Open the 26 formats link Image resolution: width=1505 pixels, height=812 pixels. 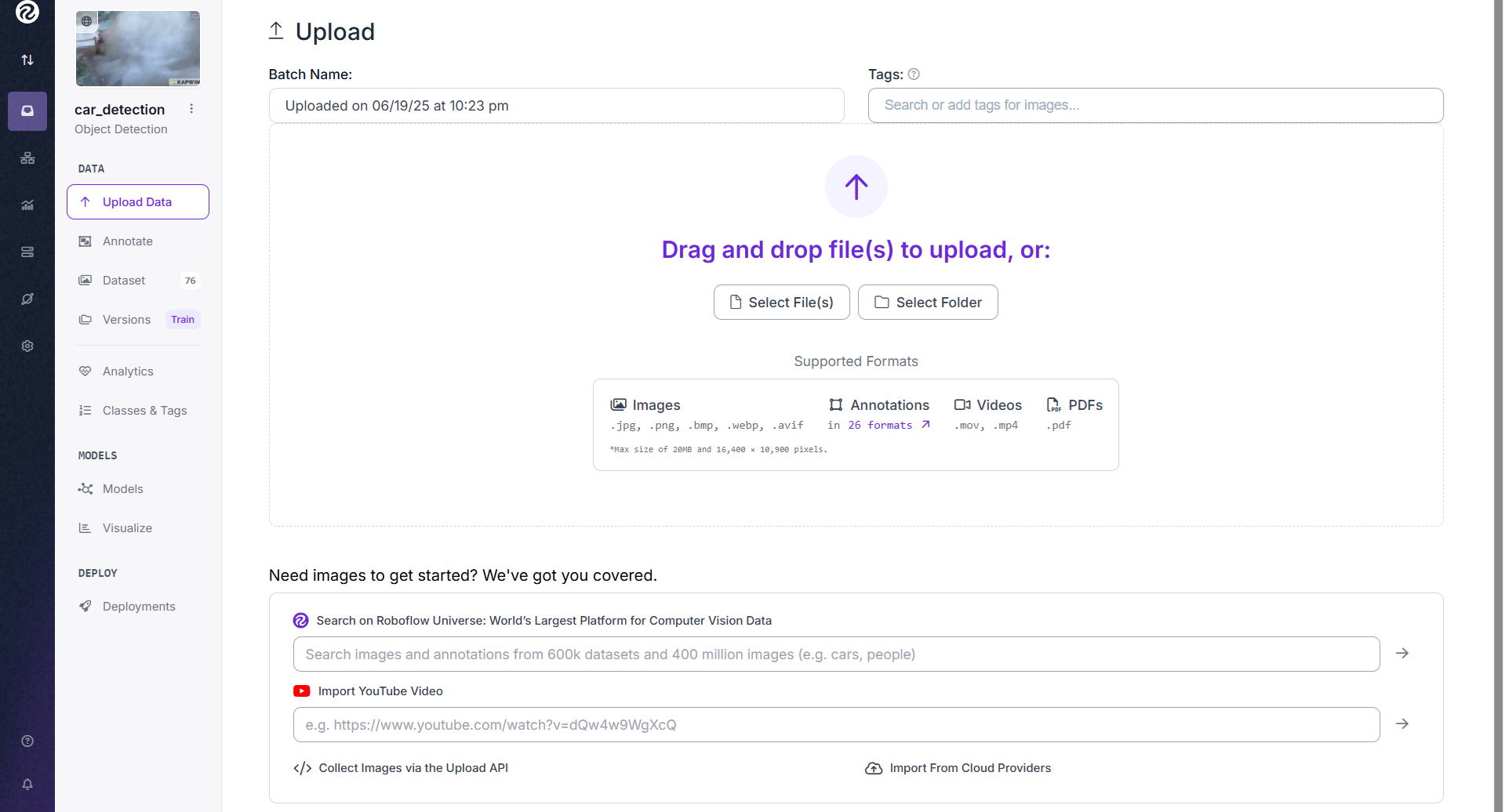click(889, 425)
